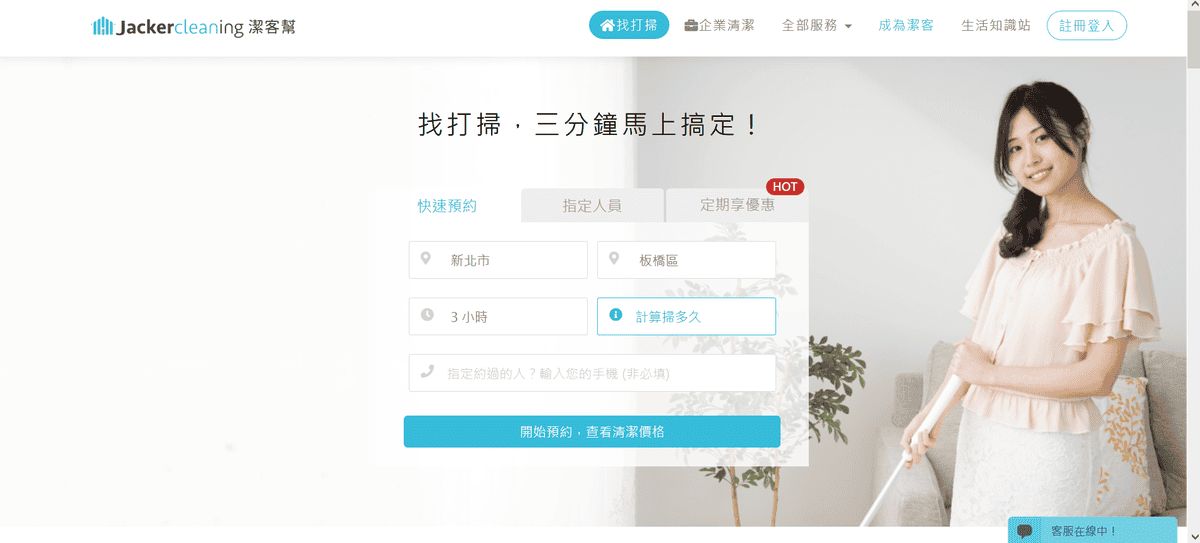
Task: Click the phone icon in mobile number field
Action: coord(427,372)
